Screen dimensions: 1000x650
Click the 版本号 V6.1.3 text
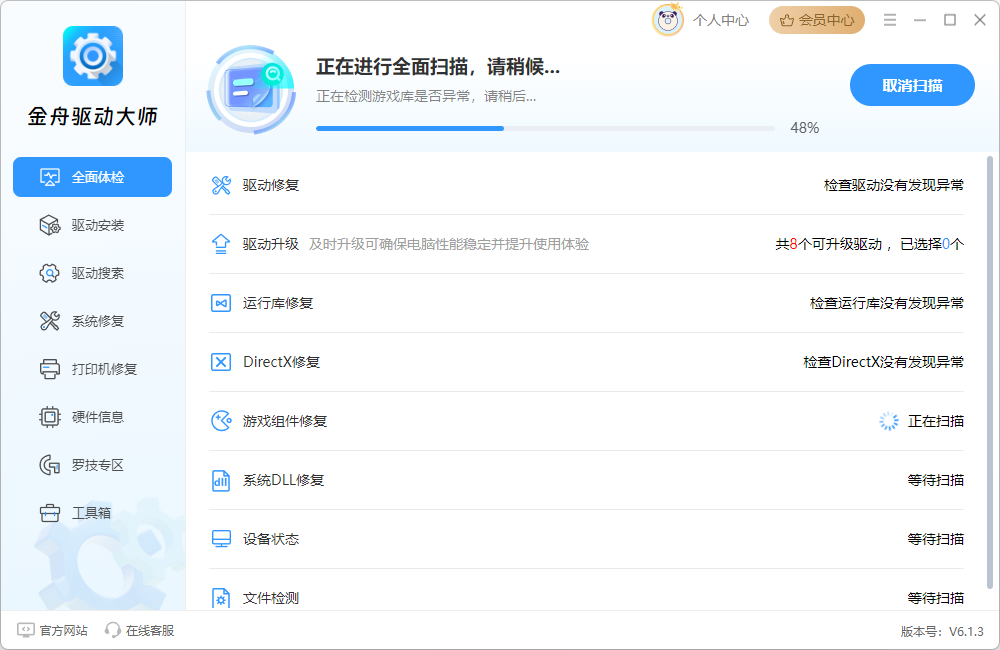[942, 632]
